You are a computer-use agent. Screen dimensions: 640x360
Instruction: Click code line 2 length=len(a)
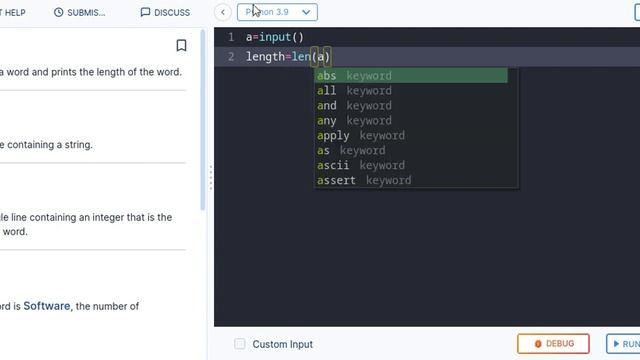[x=288, y=57]
